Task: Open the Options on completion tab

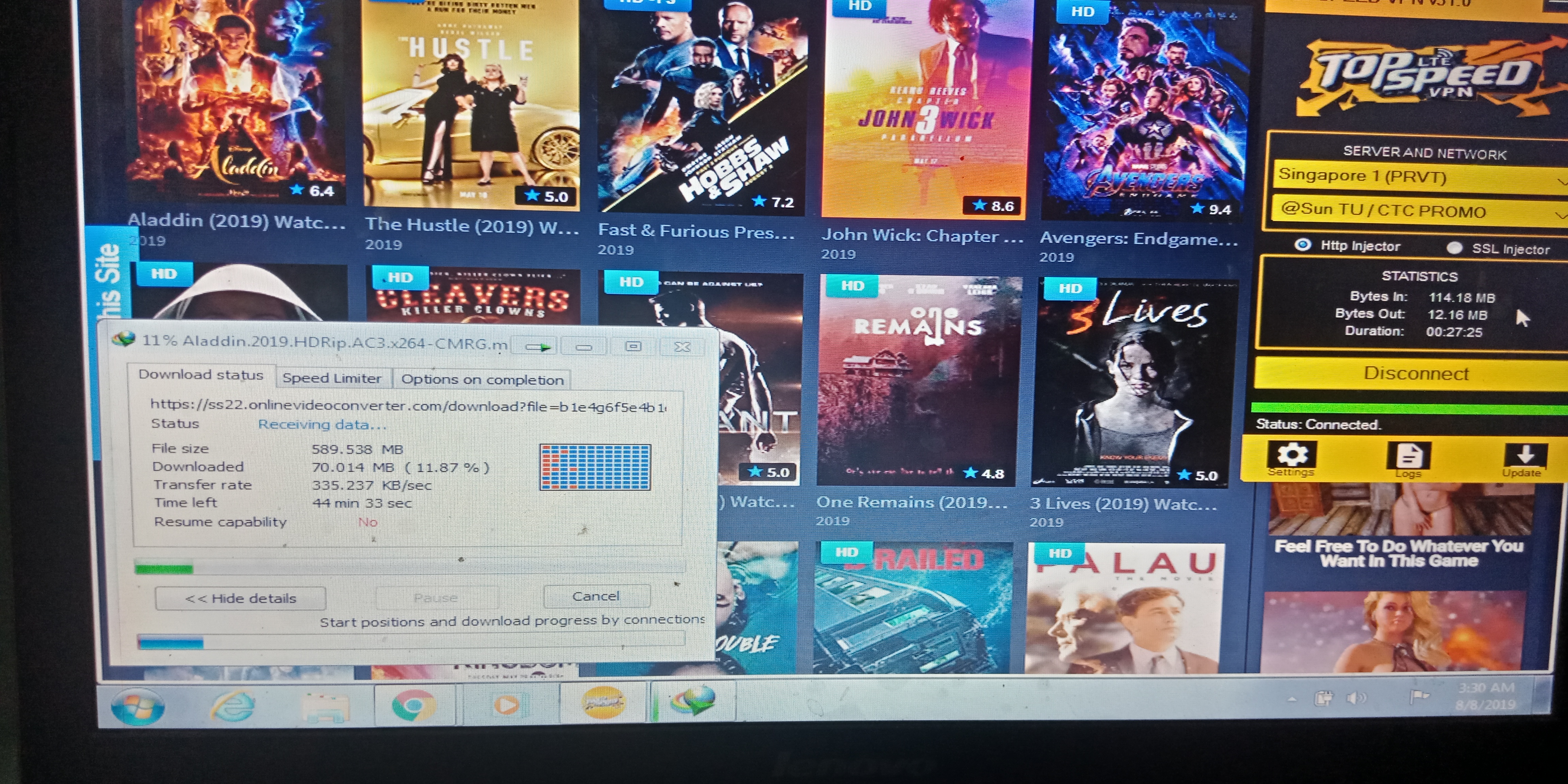Action: (482, 380)
